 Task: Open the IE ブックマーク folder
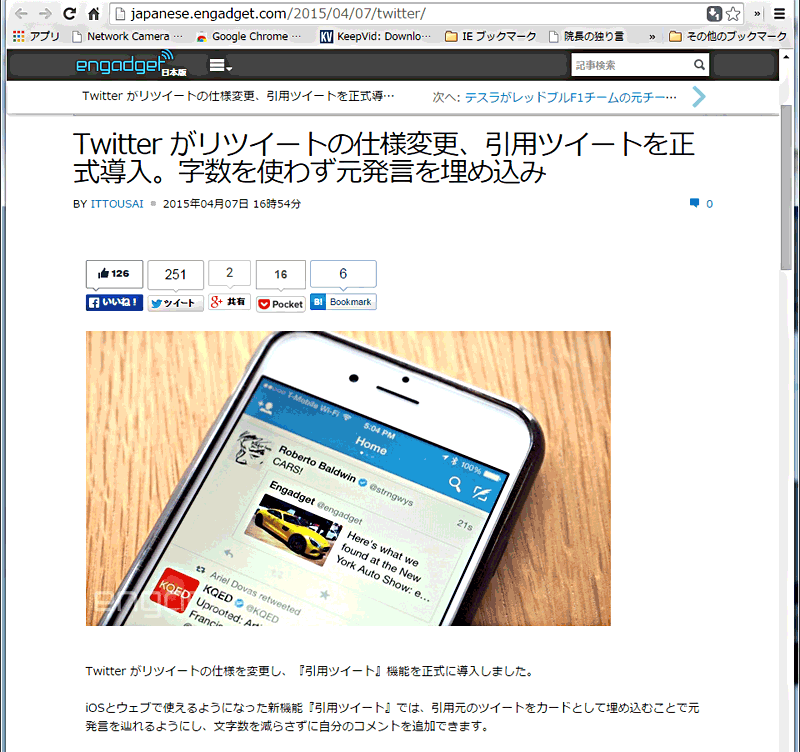(x=491, y=36)
